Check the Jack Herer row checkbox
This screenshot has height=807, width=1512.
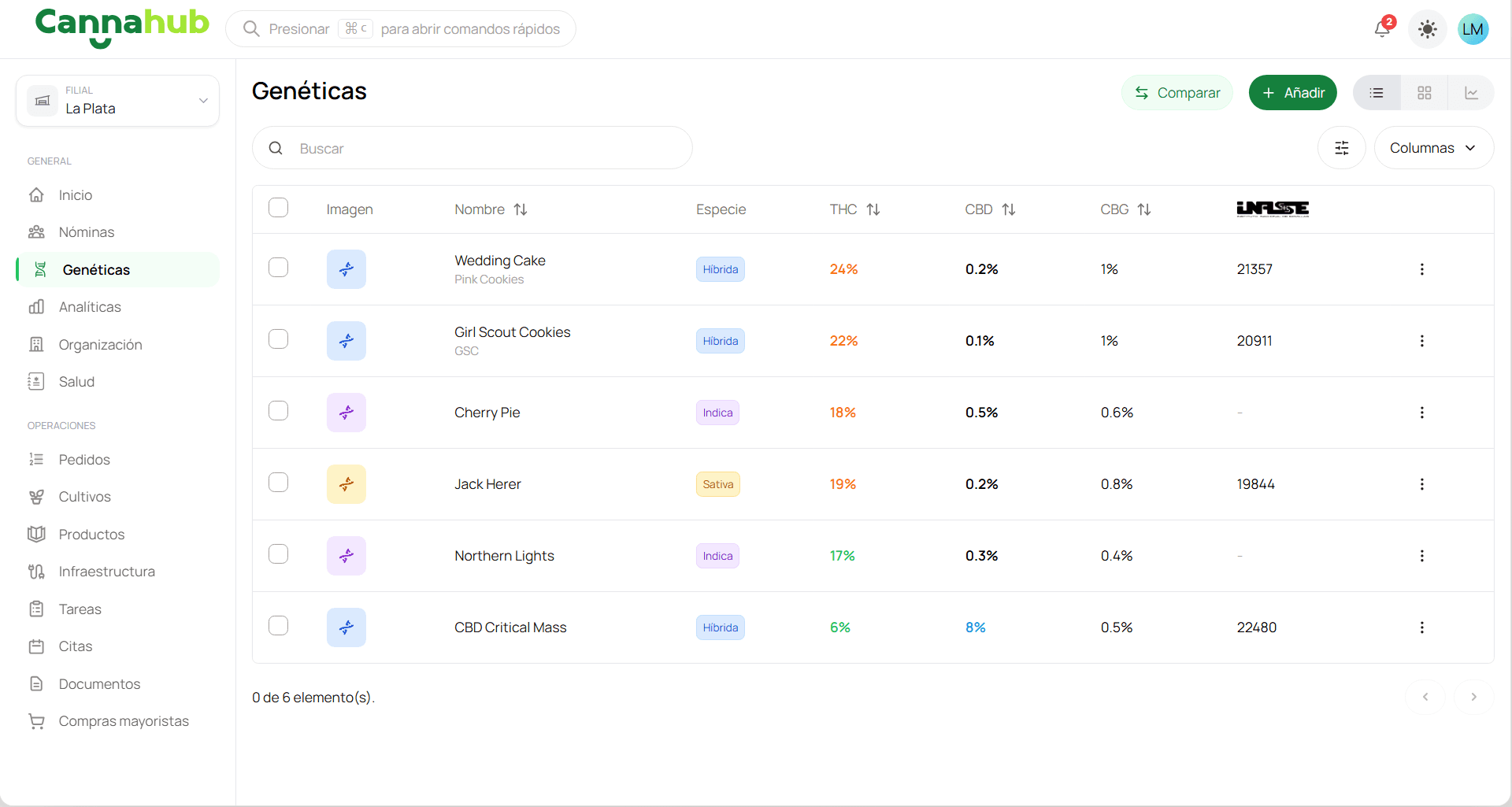coord(278,483)
